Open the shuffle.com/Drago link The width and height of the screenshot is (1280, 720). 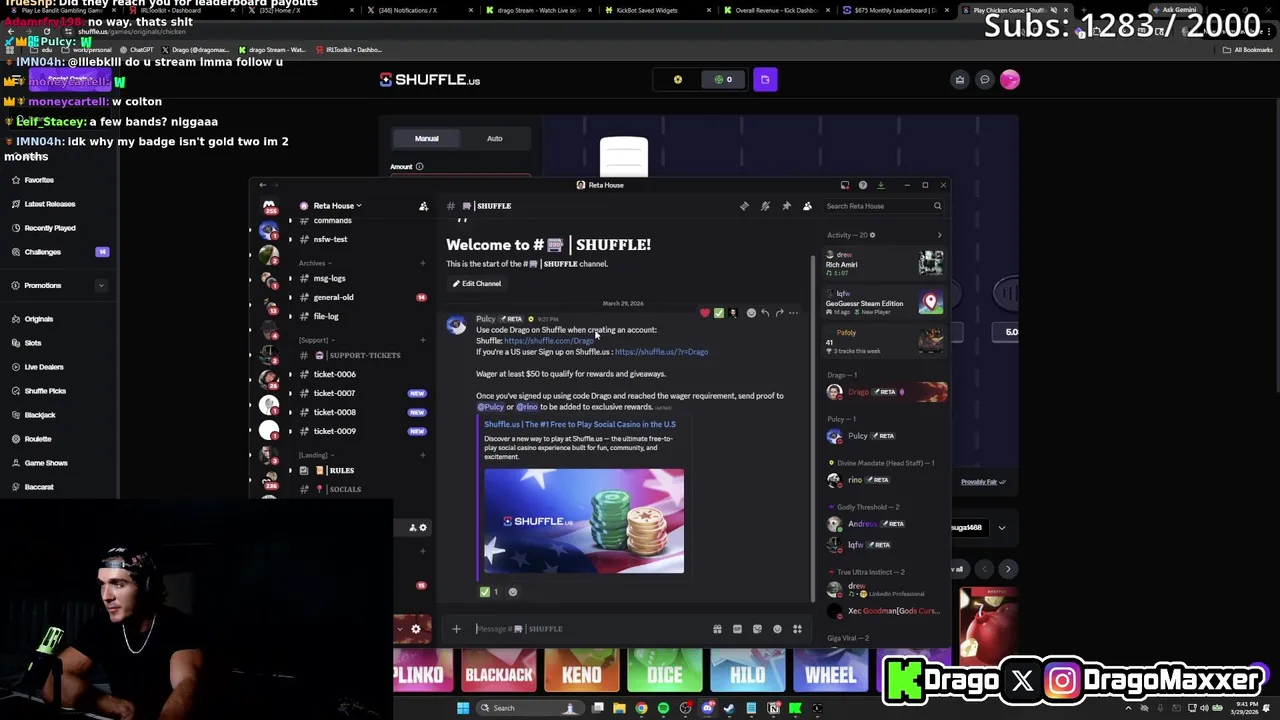pyautogui.click(x=549, y=341)
